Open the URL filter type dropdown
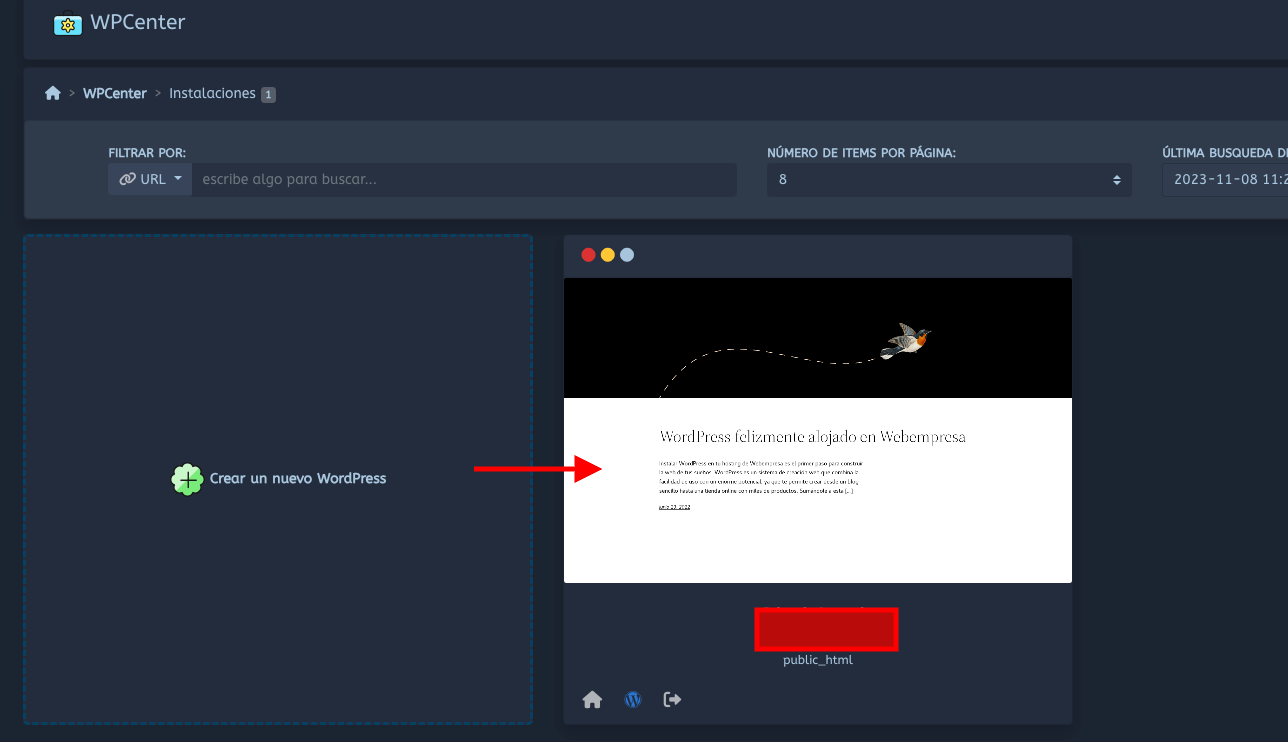The width and height of the screenshot is (1288, 742). point(150,180)
